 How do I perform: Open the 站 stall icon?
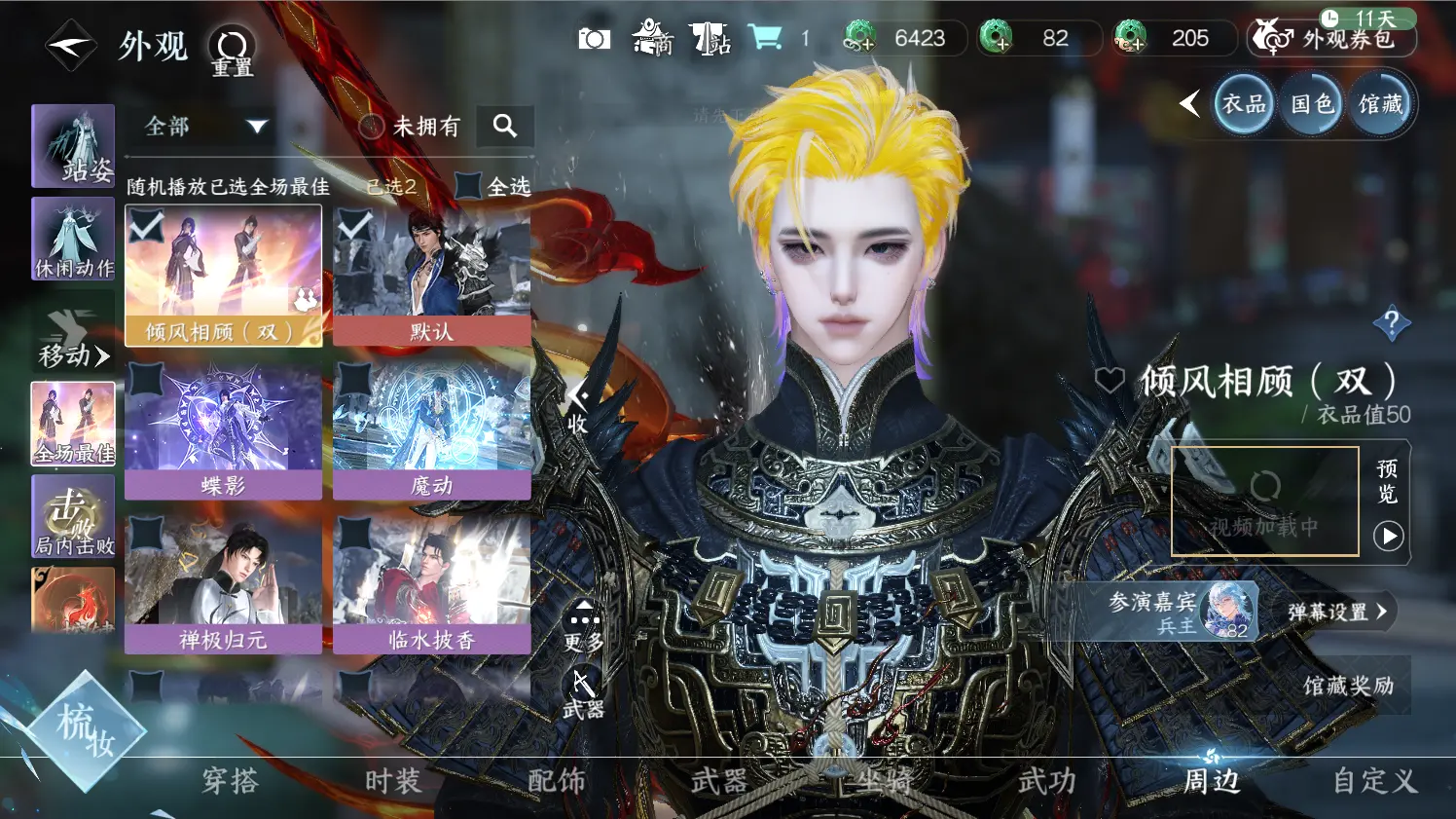tap(710, 39)
